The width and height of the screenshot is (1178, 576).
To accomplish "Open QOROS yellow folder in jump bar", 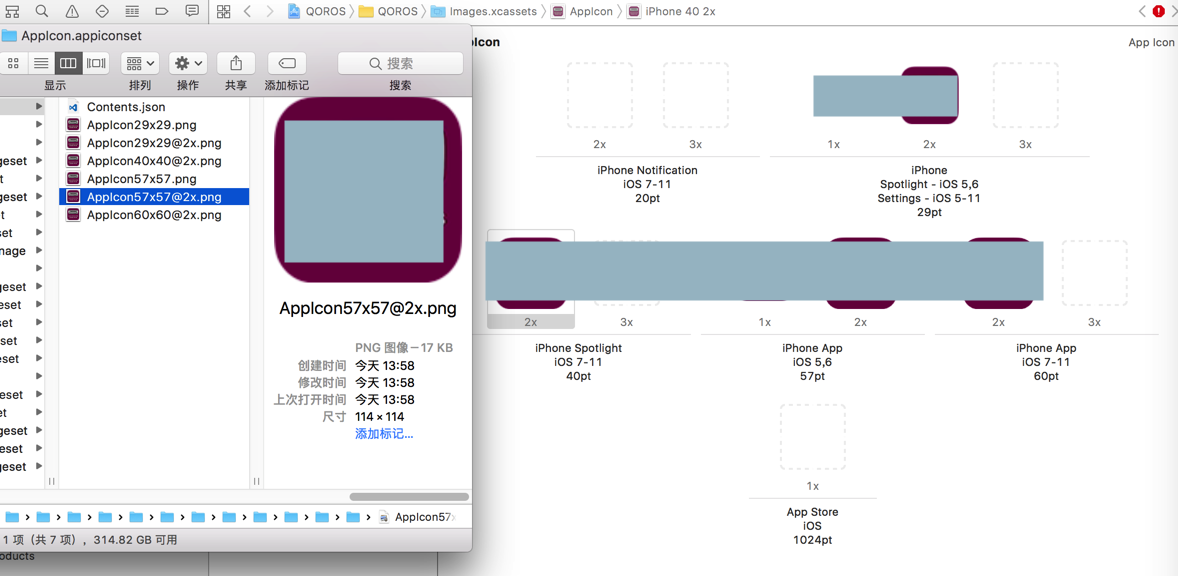I will pos(387,11).
